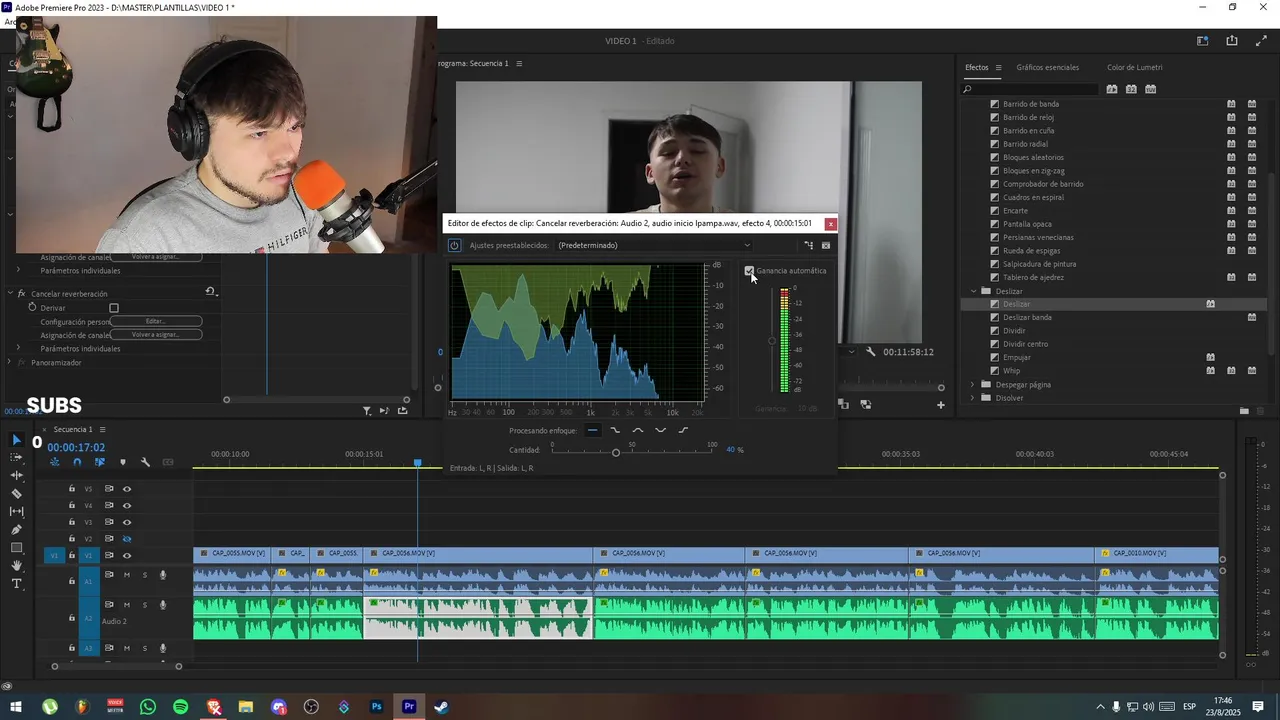Add a marker with the timeline marker icon
1280x720 pixels.
click(123, 462)
